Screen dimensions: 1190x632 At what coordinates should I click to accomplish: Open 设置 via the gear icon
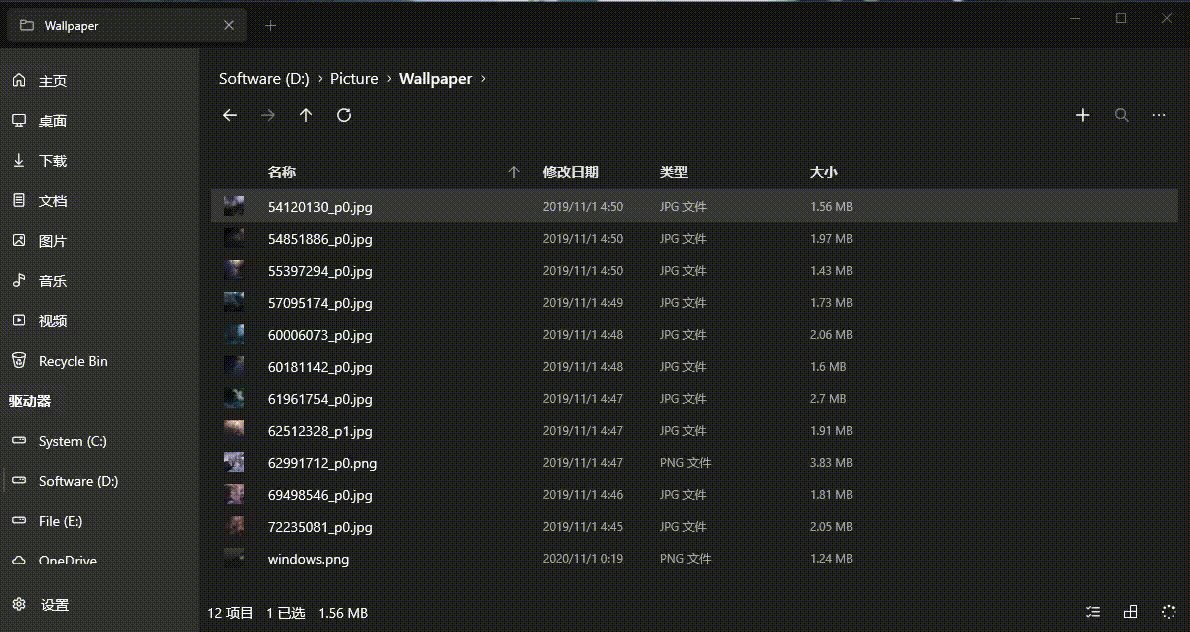pyautogui.click(x=18, y=604)
